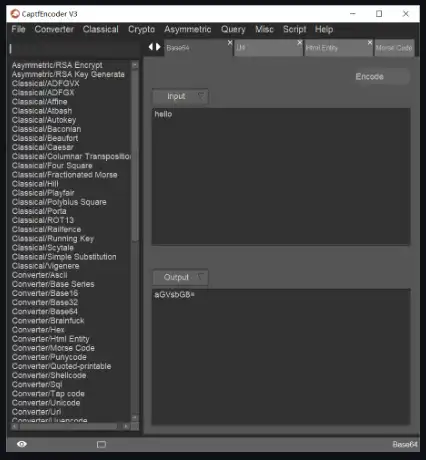
Task: Open the Script menu
Action: pos(295,29)
